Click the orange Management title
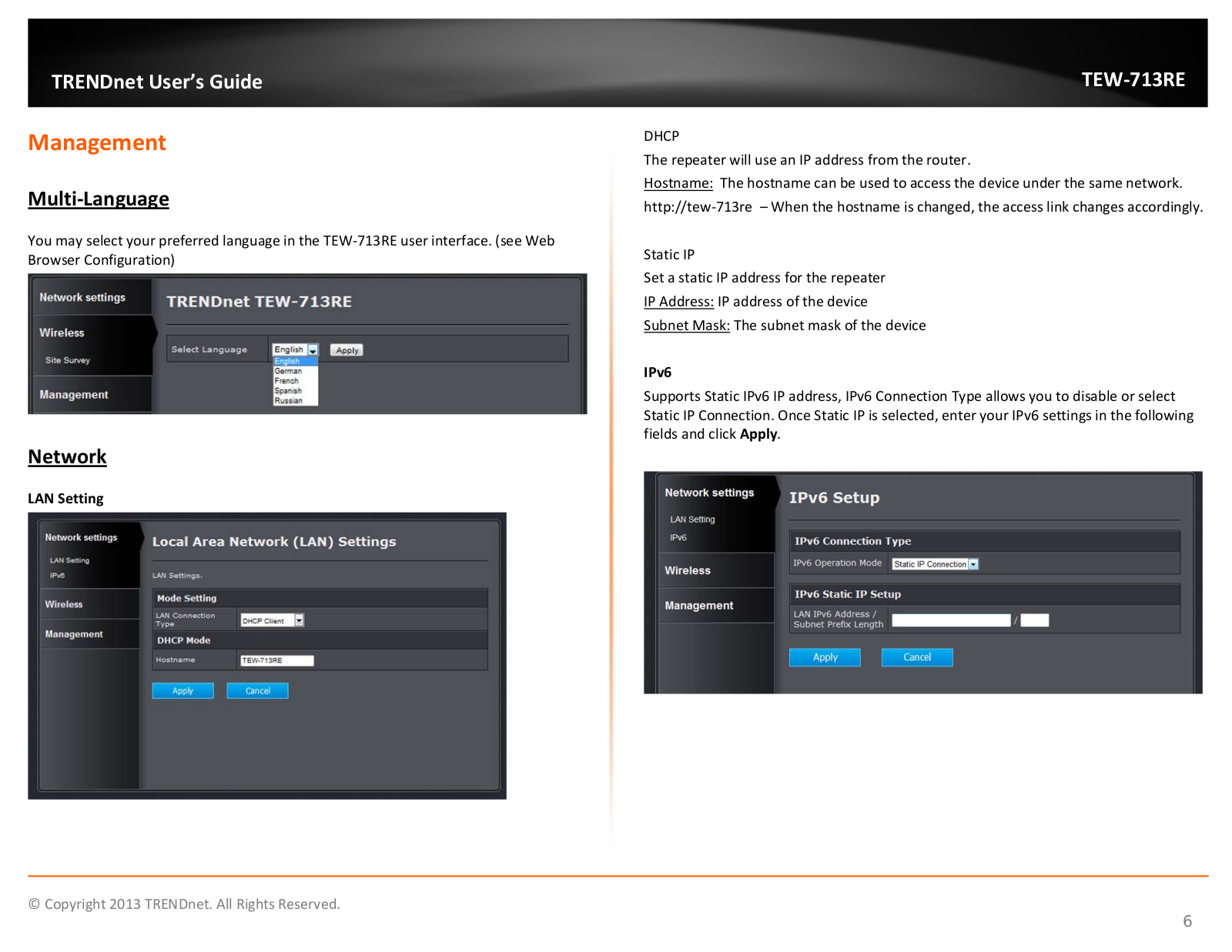The image size is (1232, 952). point(97,142)
